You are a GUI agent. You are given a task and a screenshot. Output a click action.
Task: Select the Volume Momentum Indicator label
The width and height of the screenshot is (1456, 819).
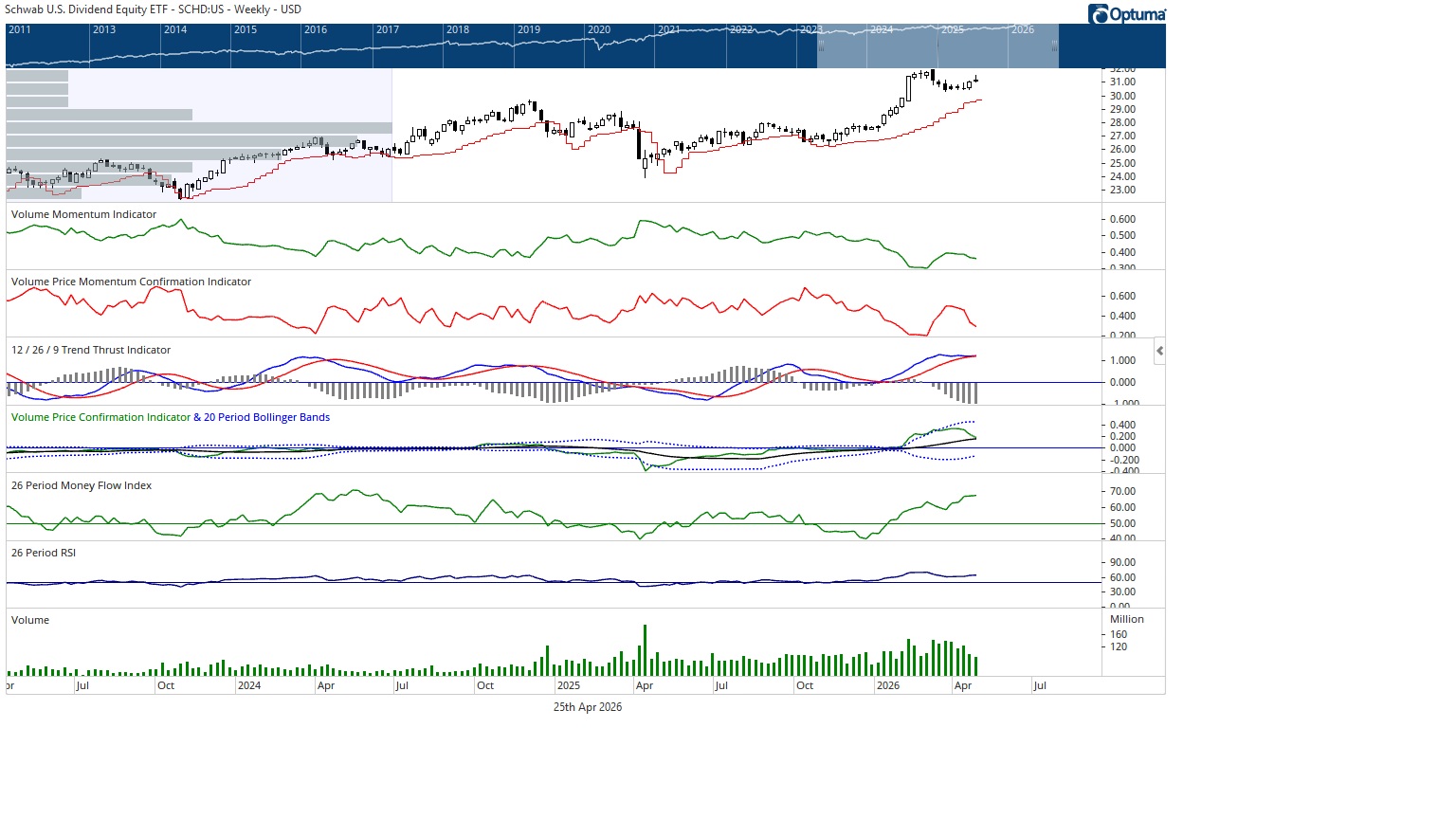(83, 214)
